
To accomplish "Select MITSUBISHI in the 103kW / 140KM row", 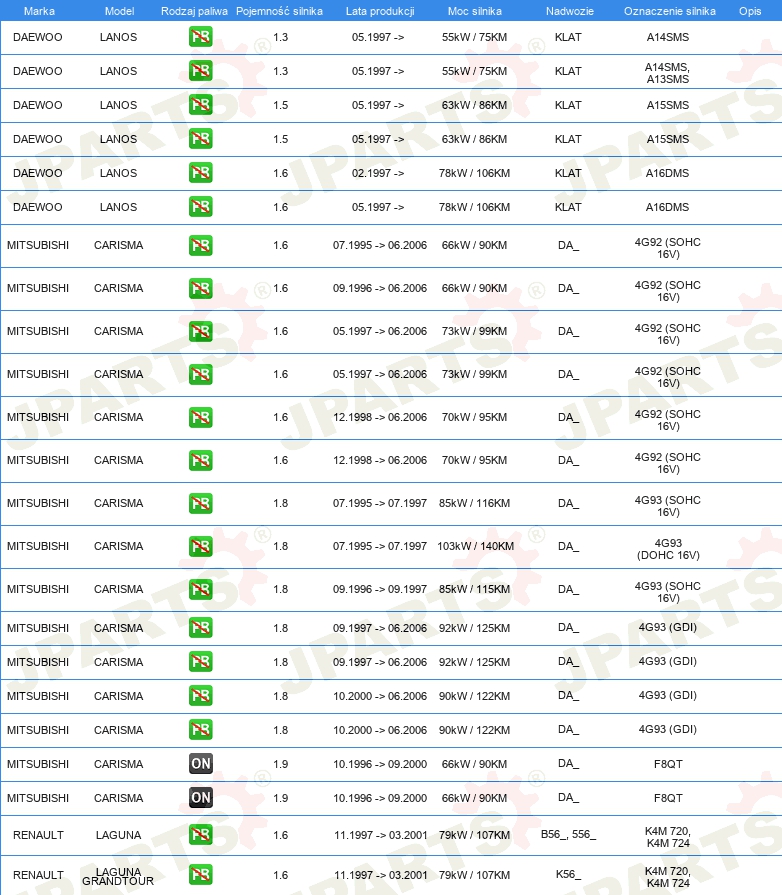I will click(x=38, y=546).
